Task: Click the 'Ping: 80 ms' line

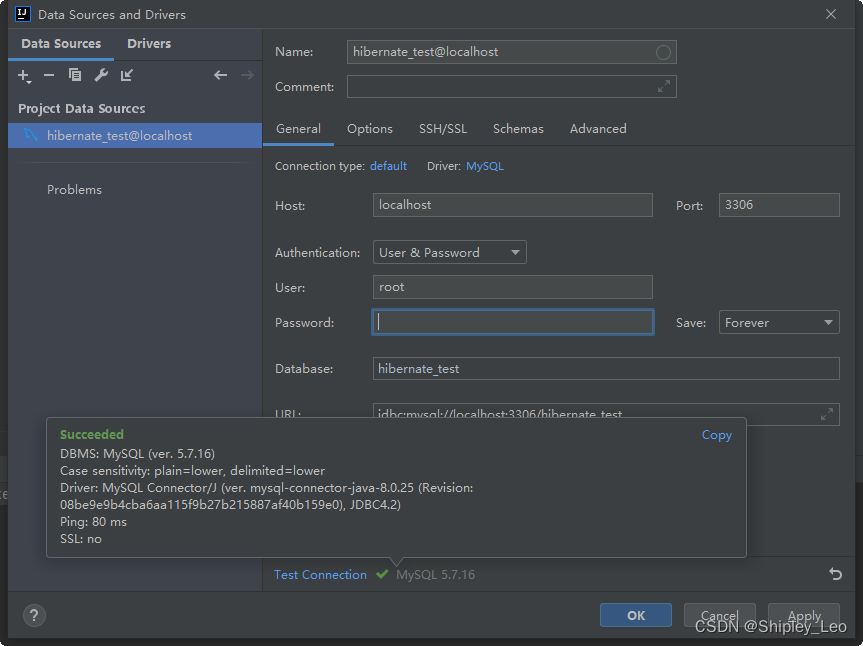Action: click(x=93, y=522)
